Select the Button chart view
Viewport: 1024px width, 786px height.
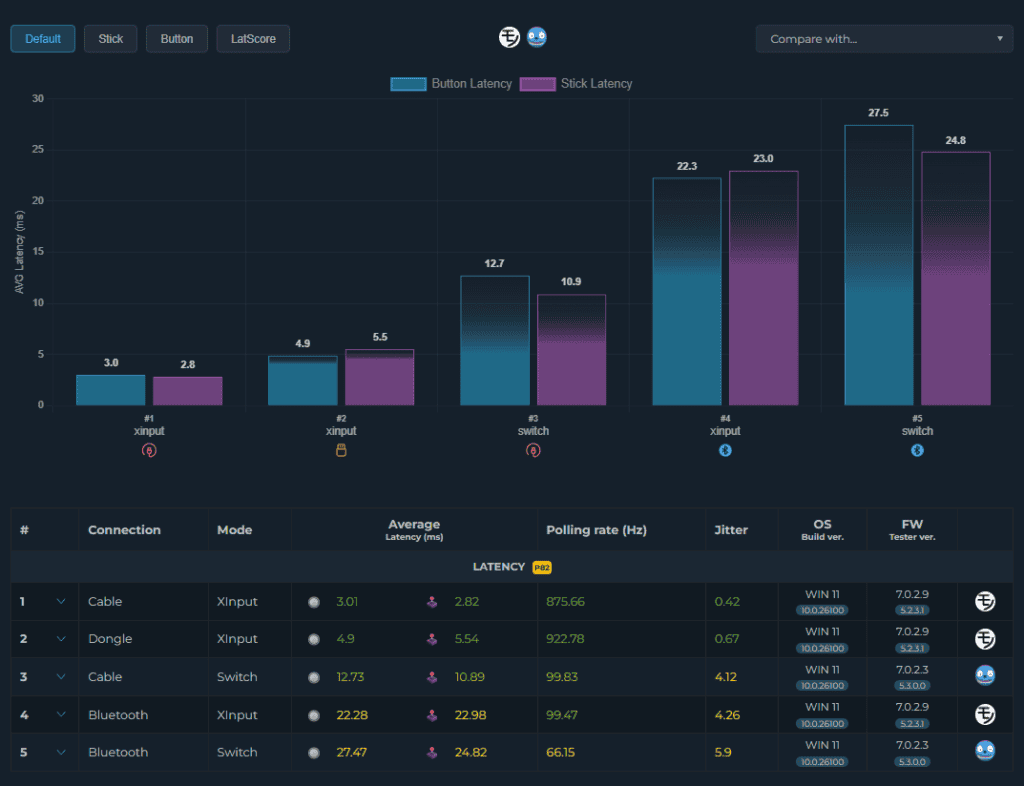tap(176, 39)
